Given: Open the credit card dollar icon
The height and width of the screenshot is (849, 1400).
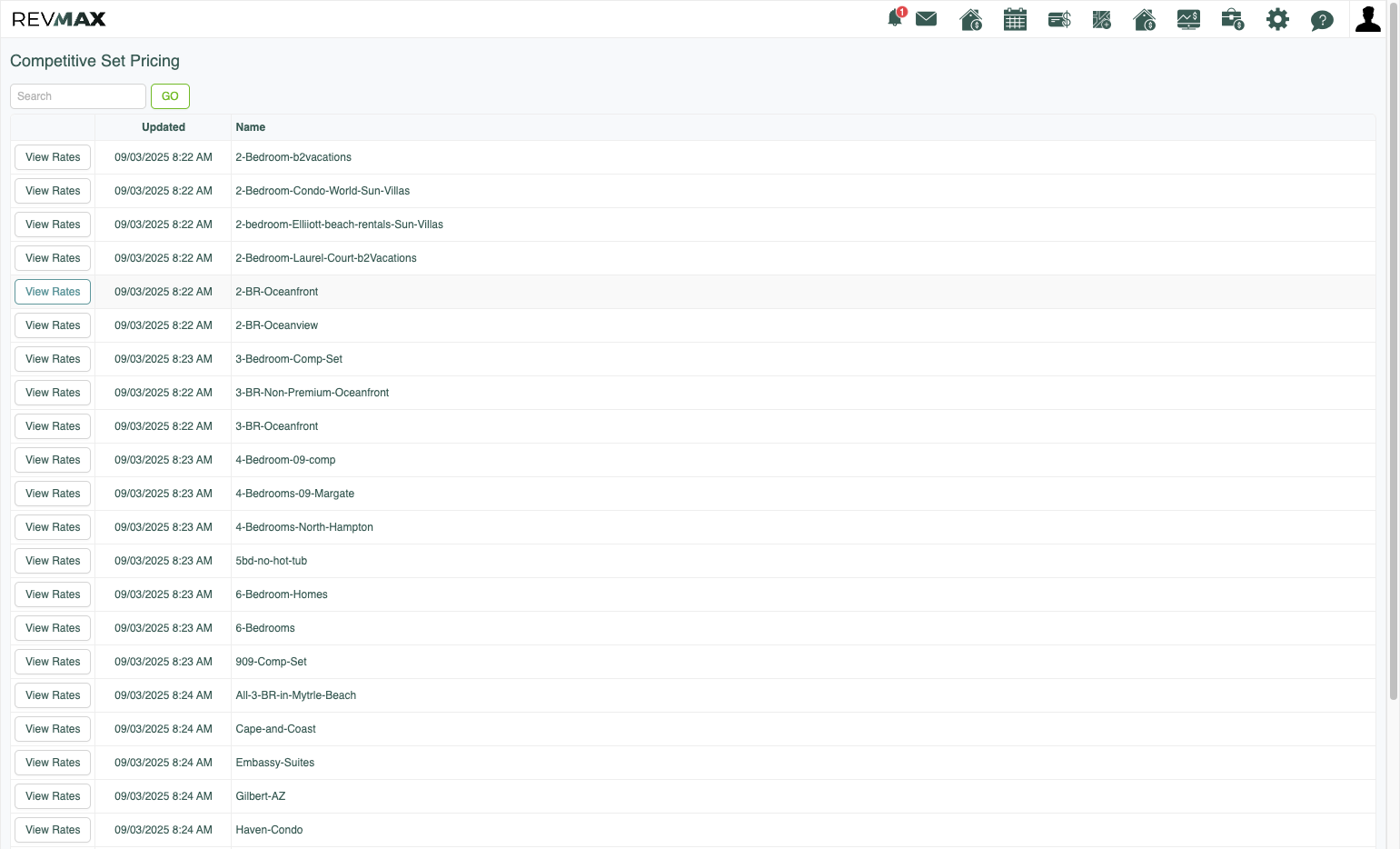Looking at the screenshot, I should click(1059, 19).
